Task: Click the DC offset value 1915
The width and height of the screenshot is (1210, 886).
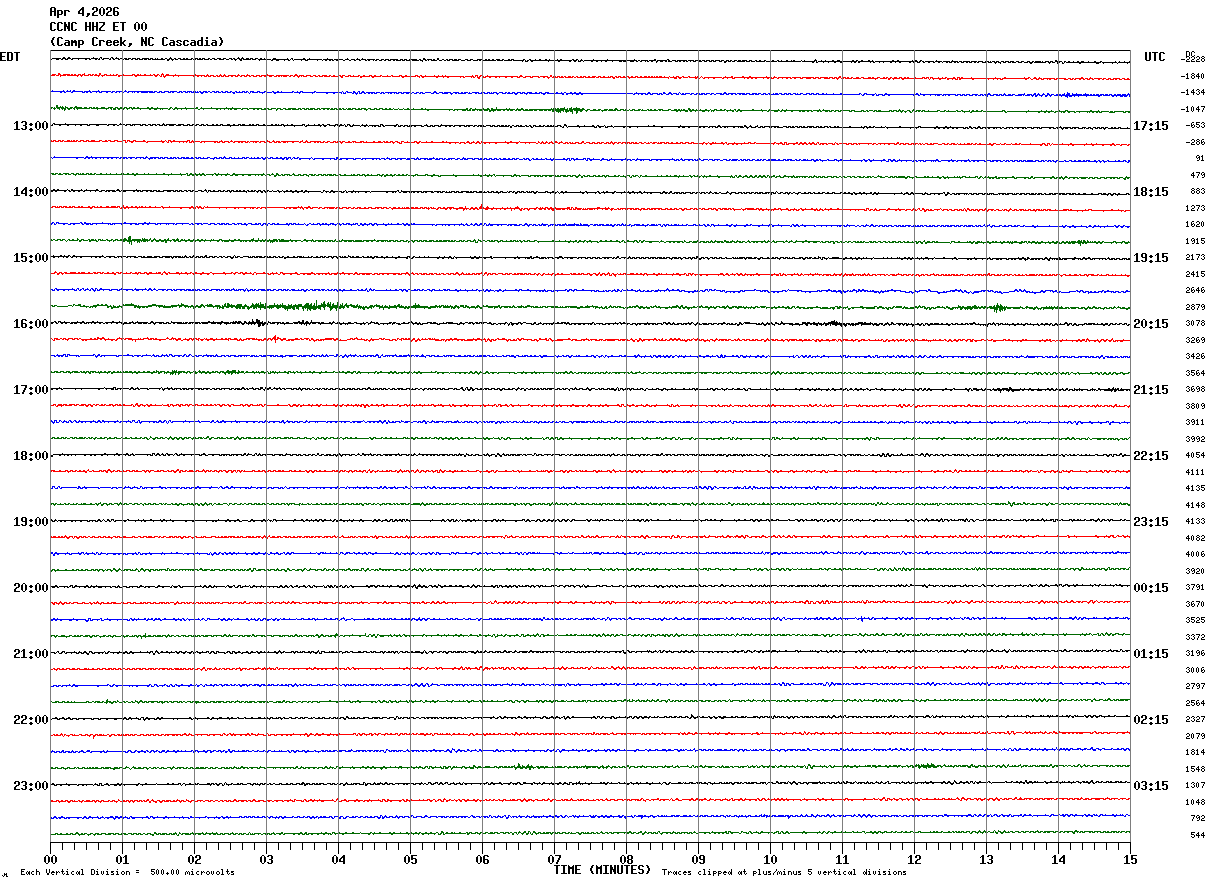Action: [1195, 242]
